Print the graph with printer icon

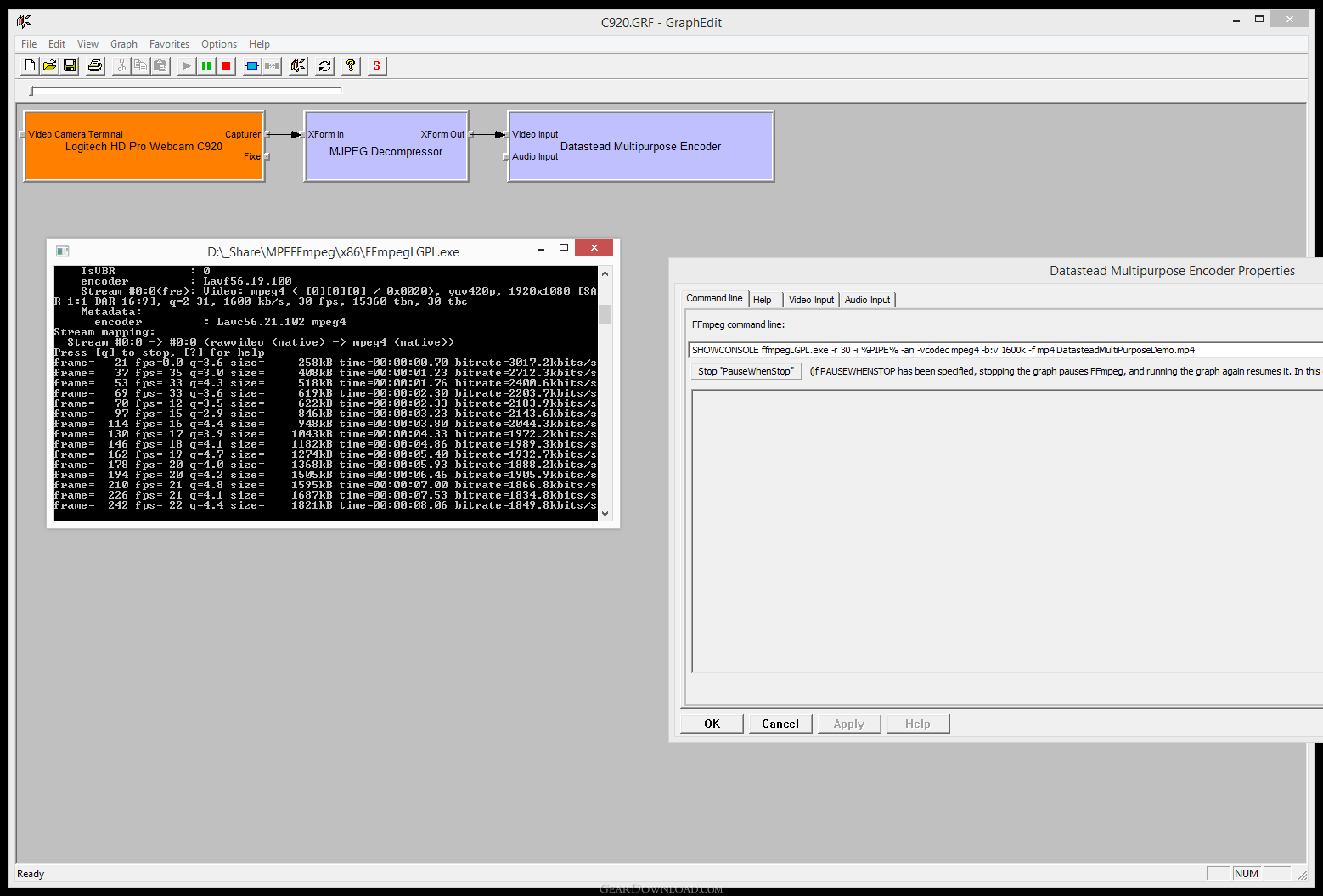(95, 65)
